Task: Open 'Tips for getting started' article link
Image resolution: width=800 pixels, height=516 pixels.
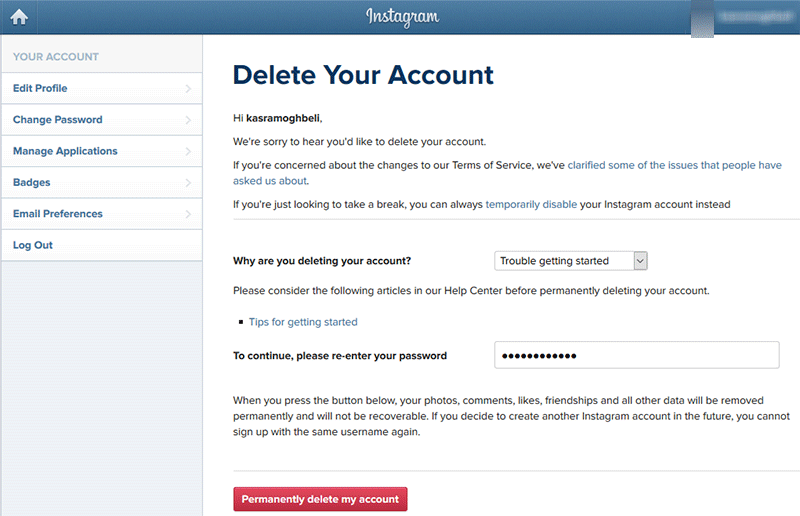Action: [303, 322]
